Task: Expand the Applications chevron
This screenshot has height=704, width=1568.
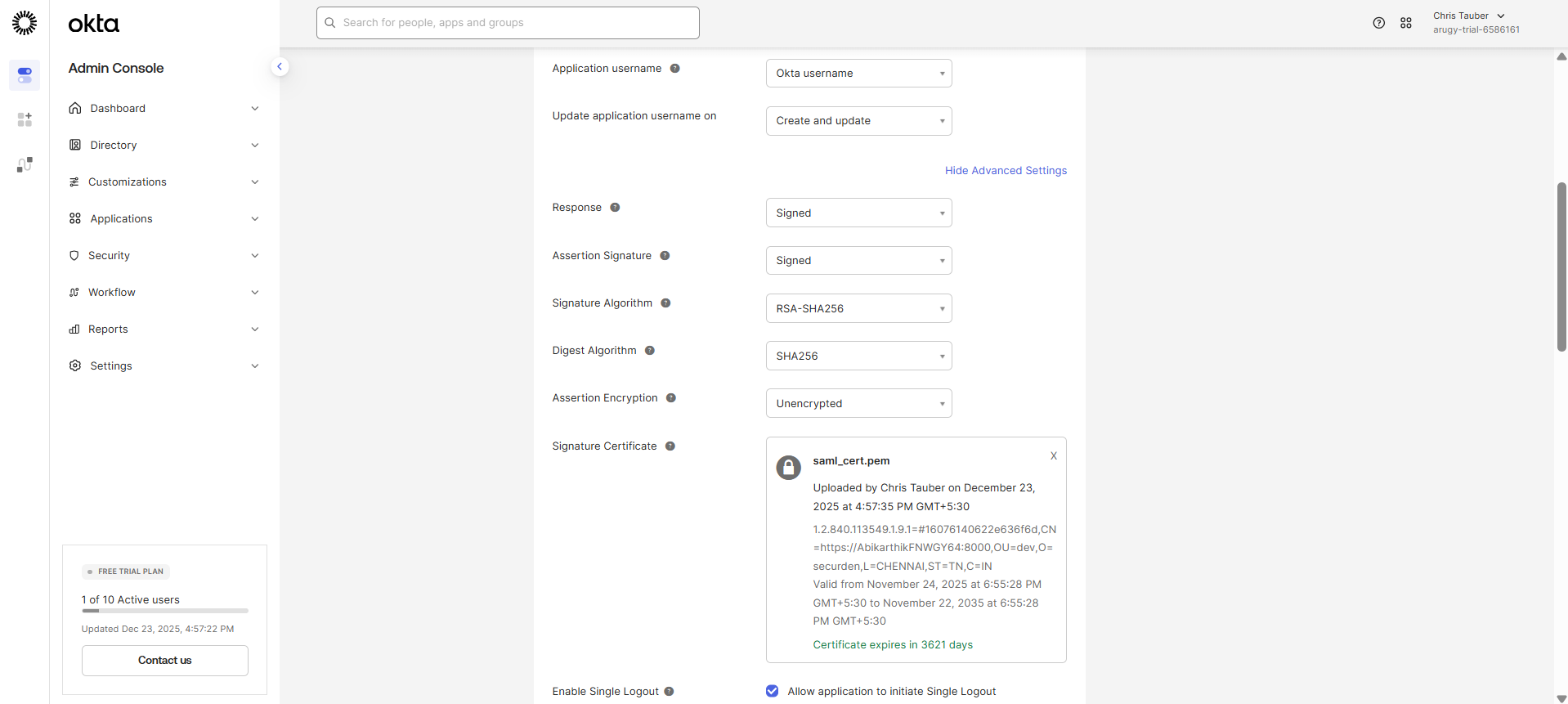Action: click(255, 218)
